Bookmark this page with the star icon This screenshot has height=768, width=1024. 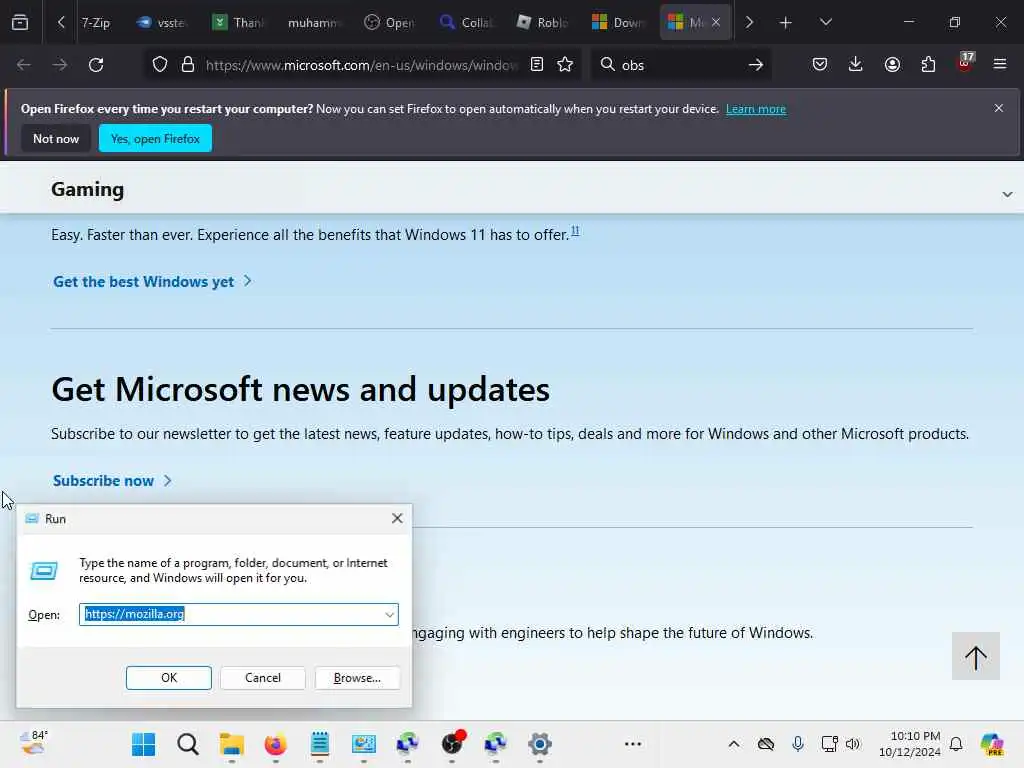(x=565, y=65)
